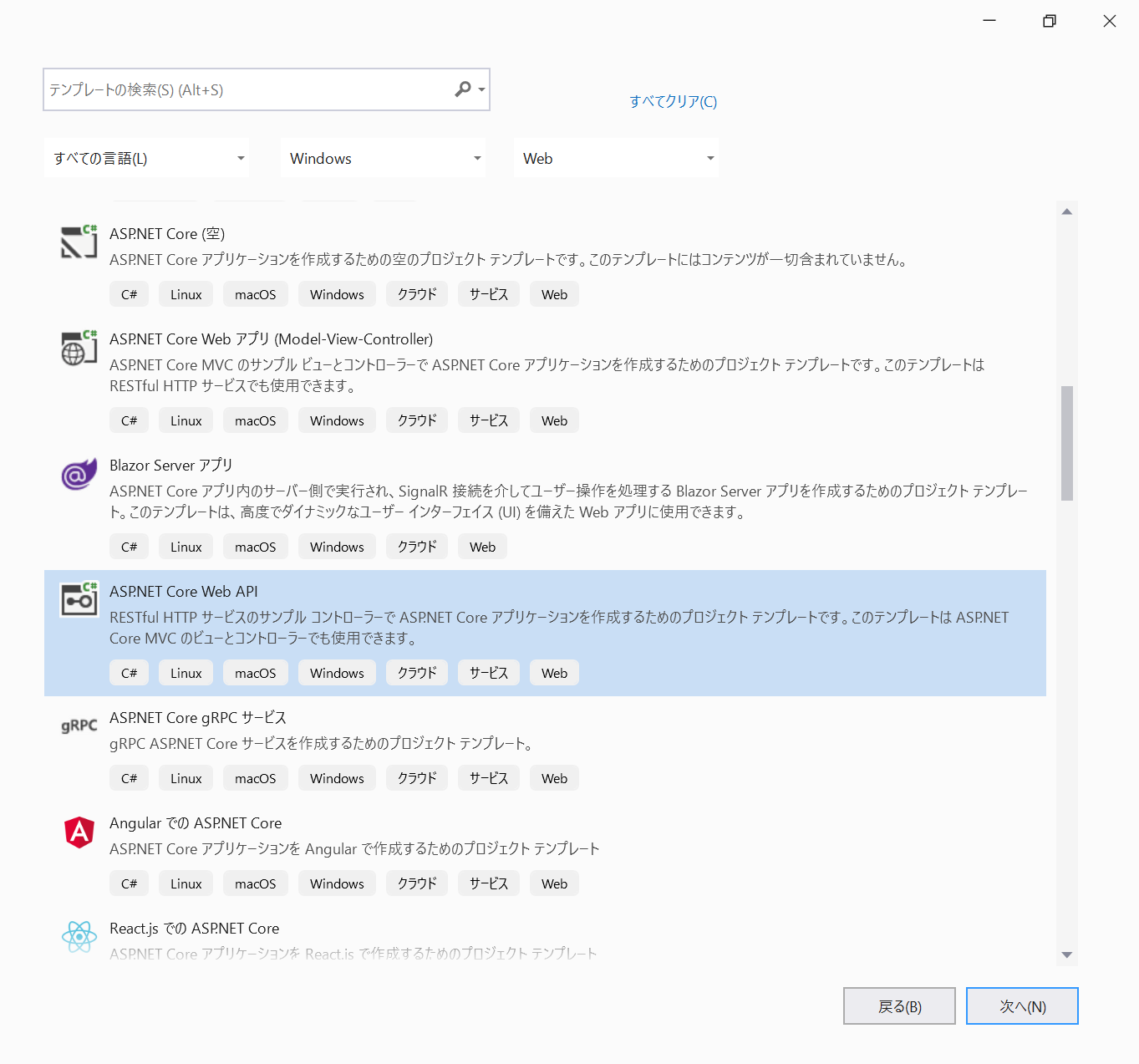
Task: Click the ASP.NET Core Web API template icon
Action: click(79, 598)
